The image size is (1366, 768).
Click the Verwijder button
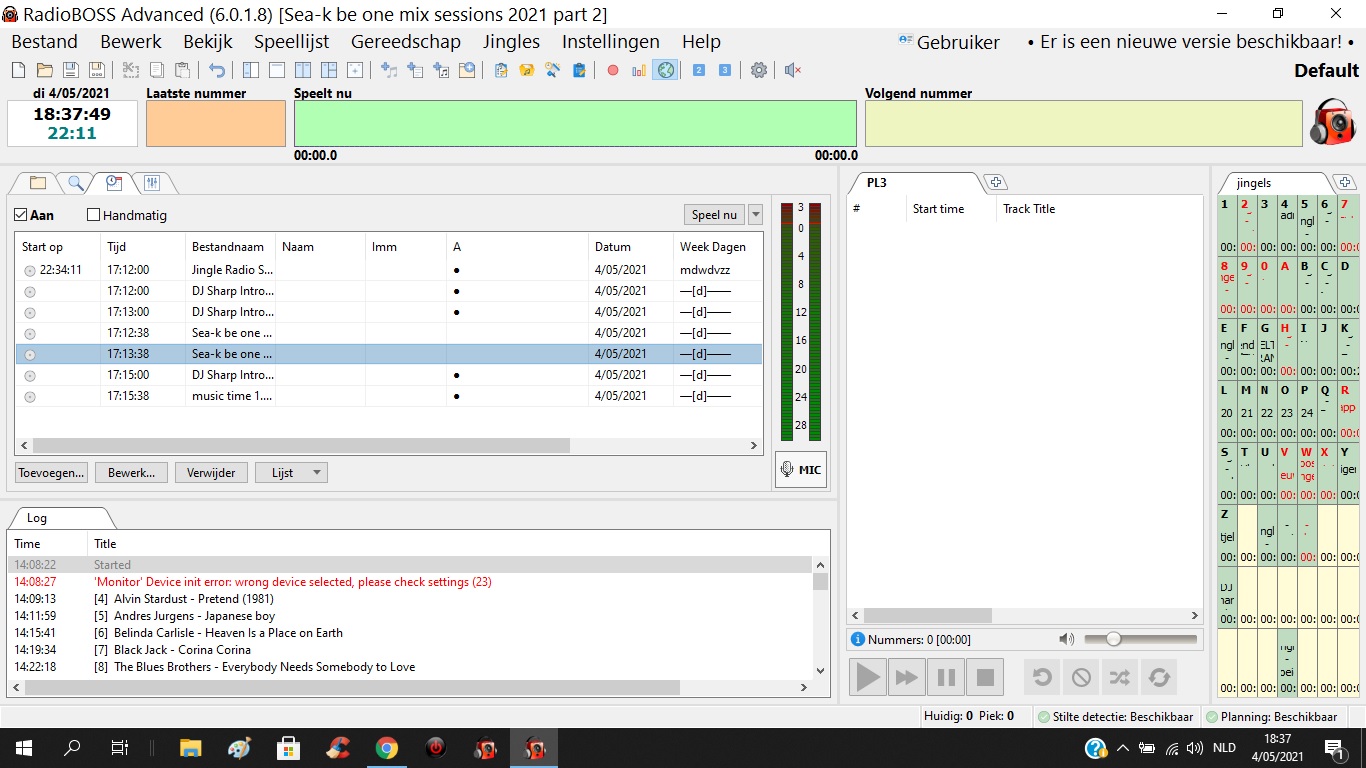coord(211,473)
